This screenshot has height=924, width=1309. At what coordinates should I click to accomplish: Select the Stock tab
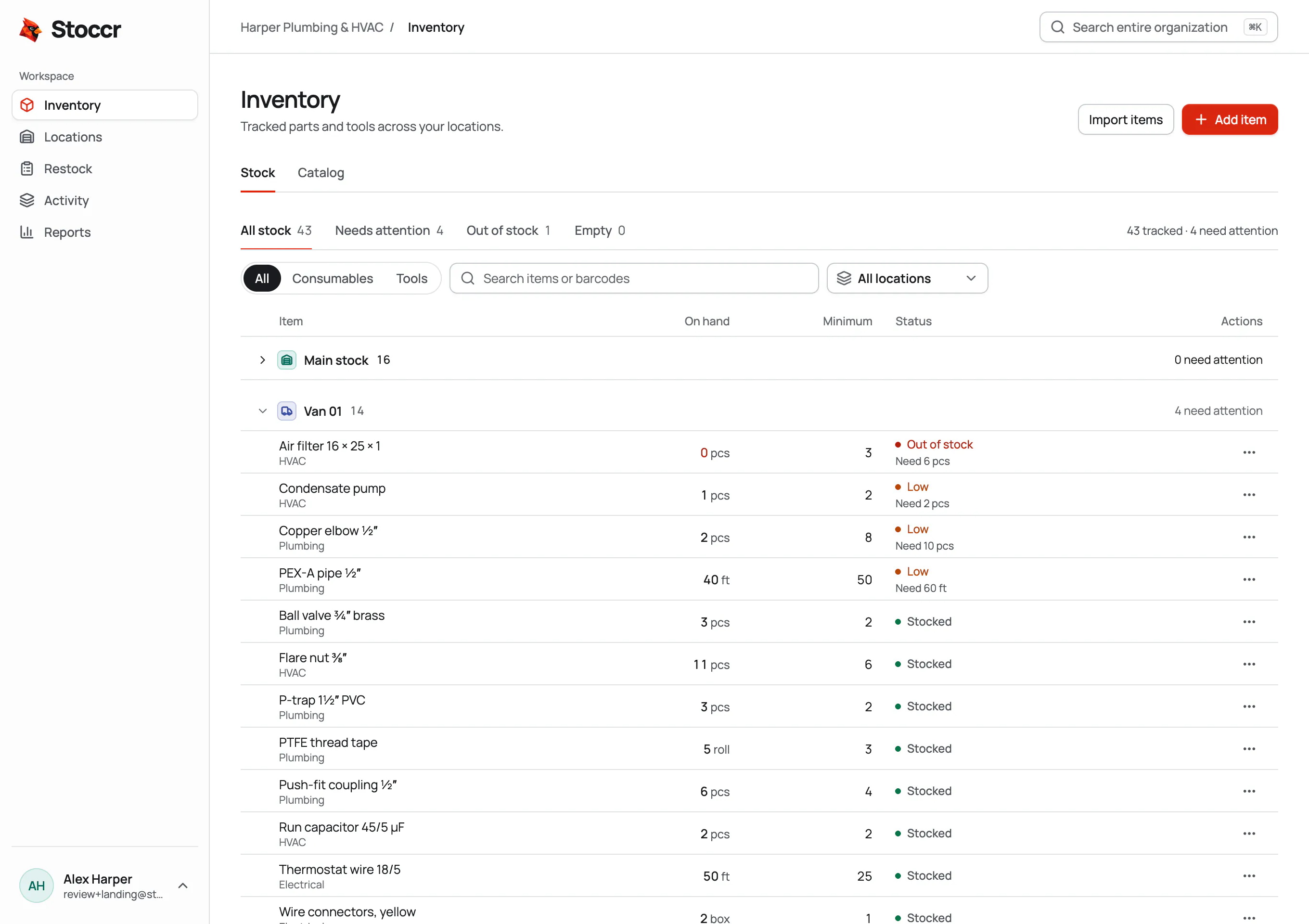[257, 173]
